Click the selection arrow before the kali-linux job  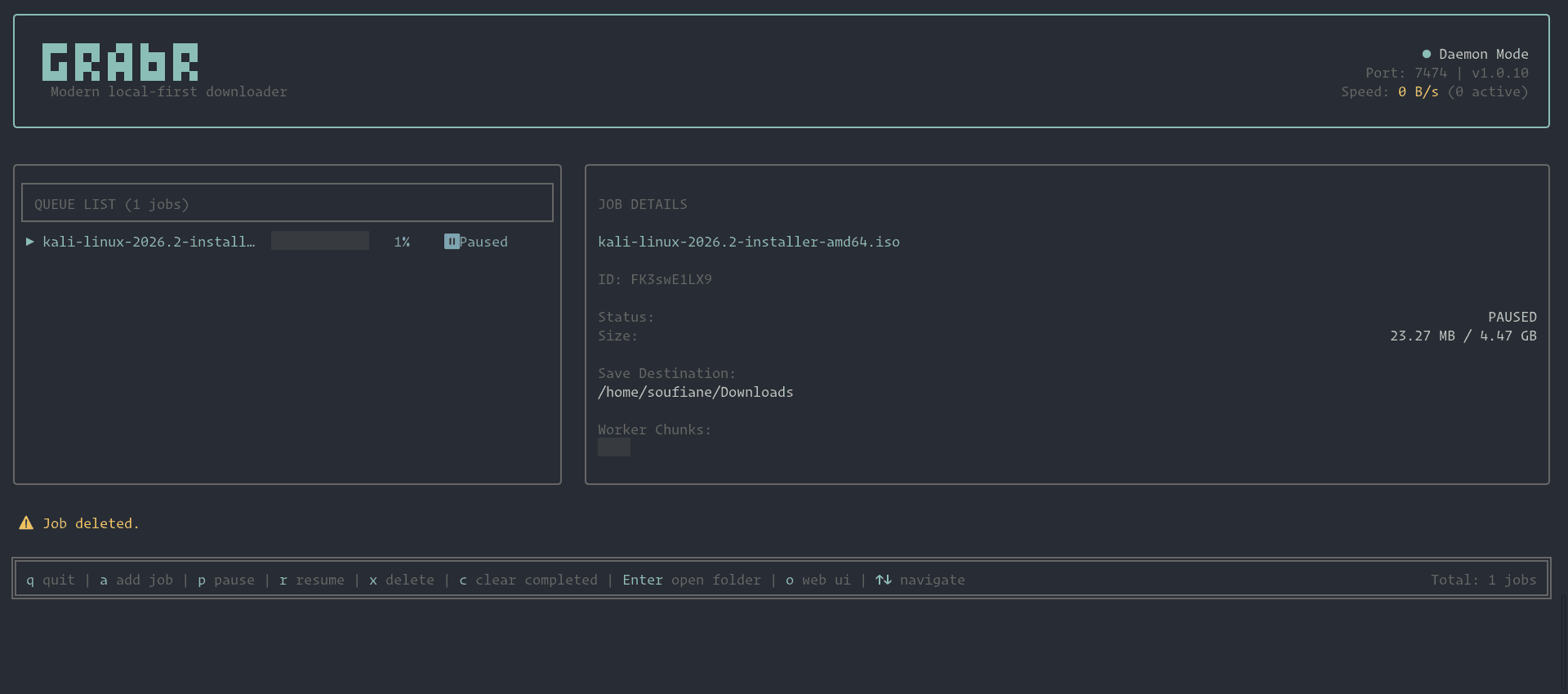click(30, 242)
